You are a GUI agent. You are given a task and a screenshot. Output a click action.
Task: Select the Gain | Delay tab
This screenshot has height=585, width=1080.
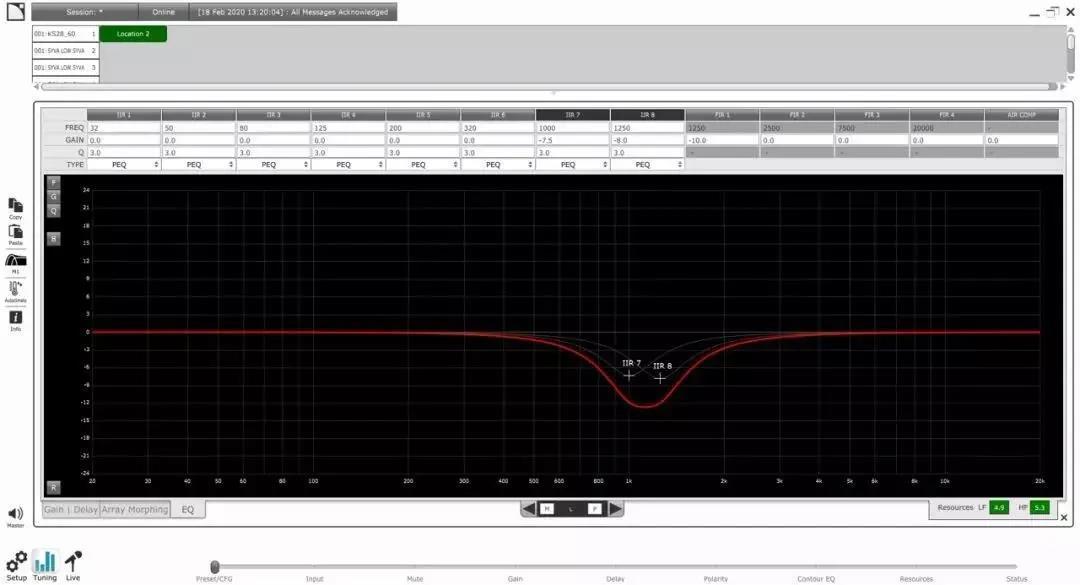click(71, 510)
